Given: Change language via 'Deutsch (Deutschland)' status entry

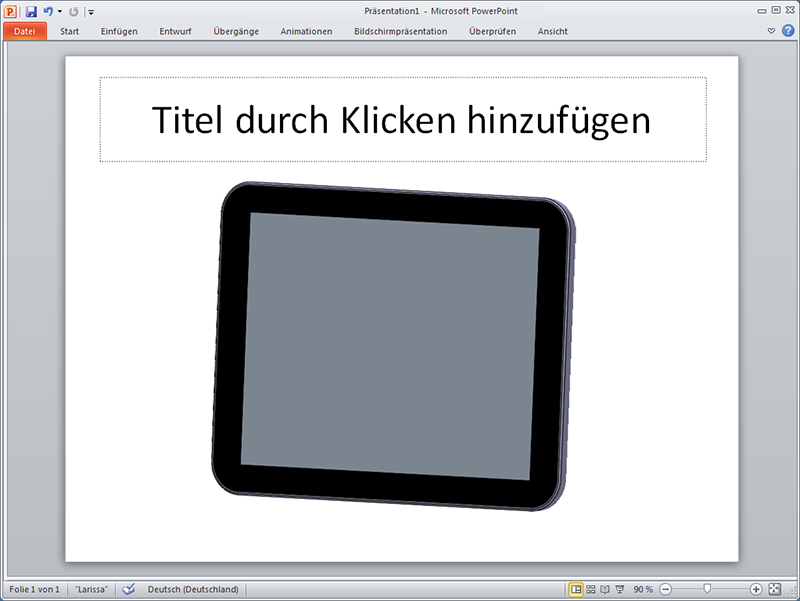Looking at the screenshot, I should click(193, 589).
